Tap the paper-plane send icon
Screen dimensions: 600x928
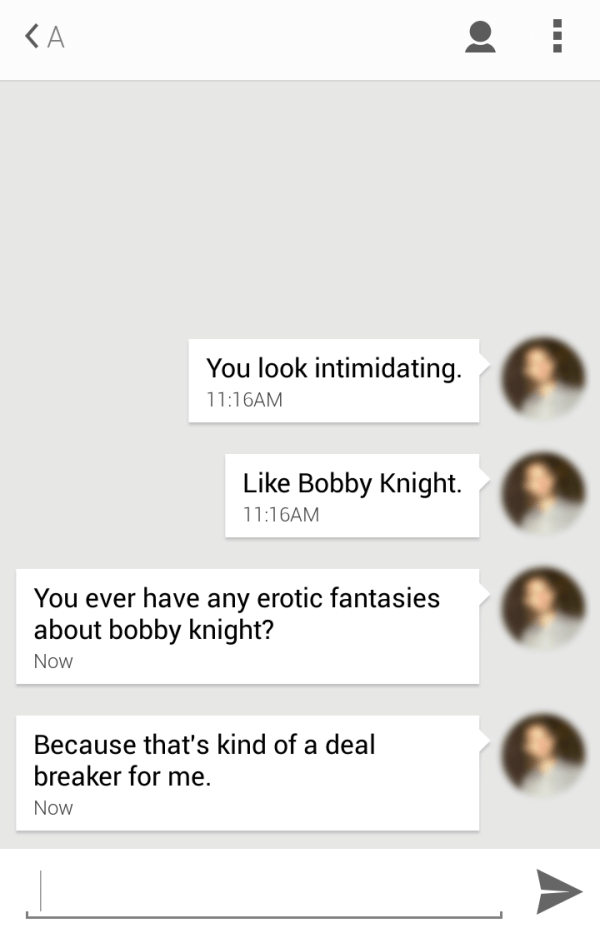tap(560, 890)
